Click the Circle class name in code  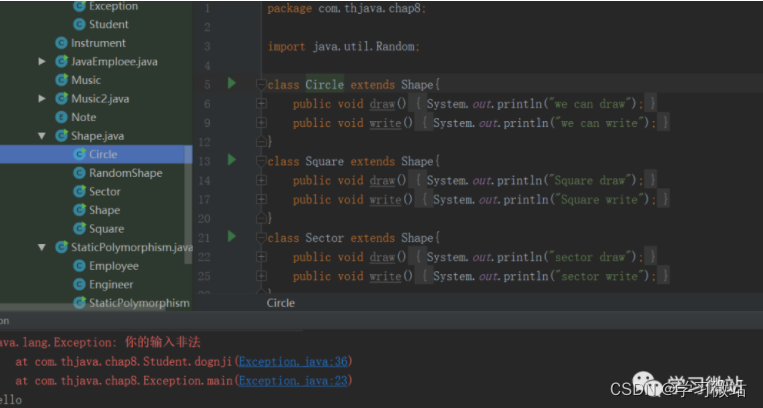point(325,85)
